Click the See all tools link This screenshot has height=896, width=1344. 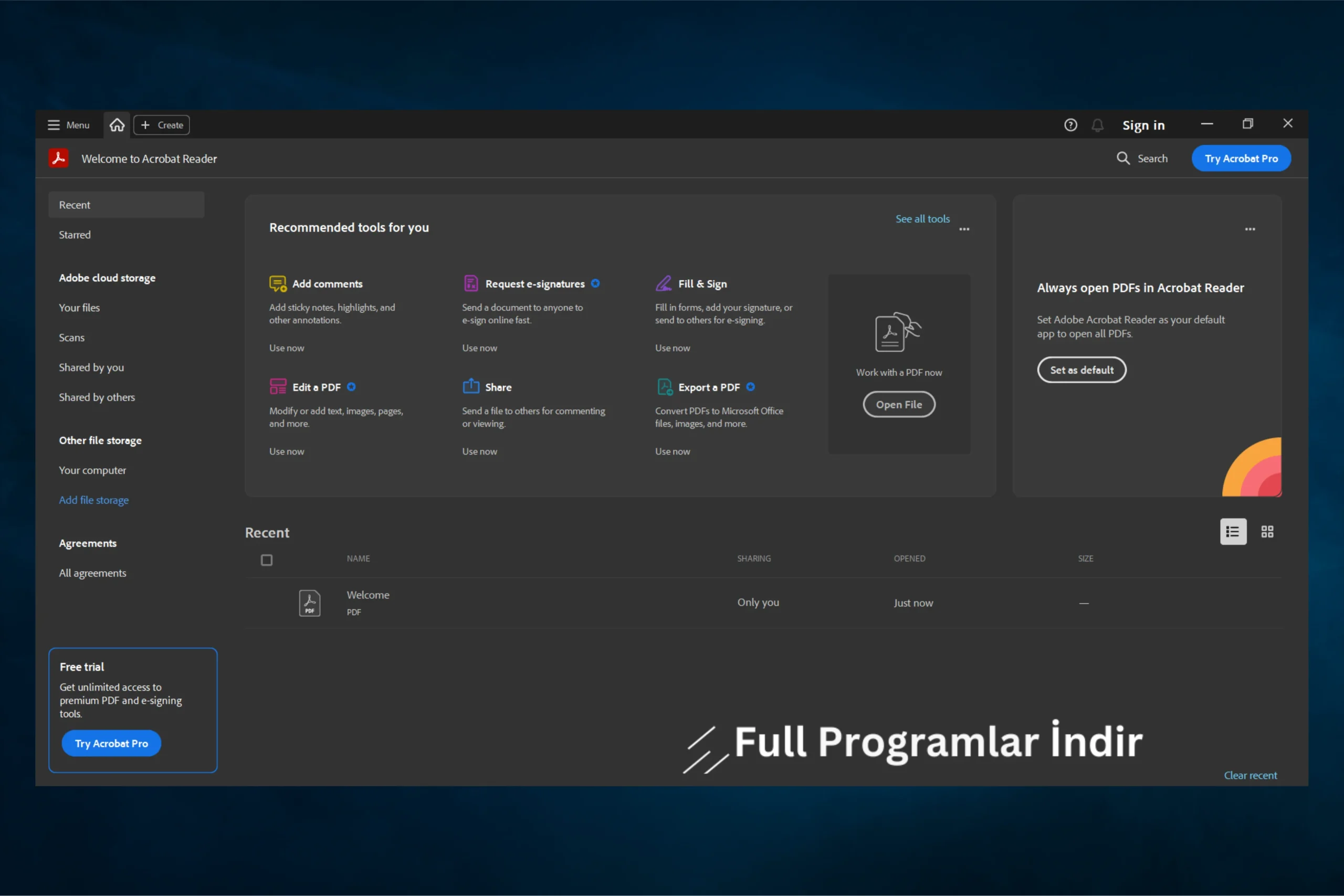[x=922, y=219]
